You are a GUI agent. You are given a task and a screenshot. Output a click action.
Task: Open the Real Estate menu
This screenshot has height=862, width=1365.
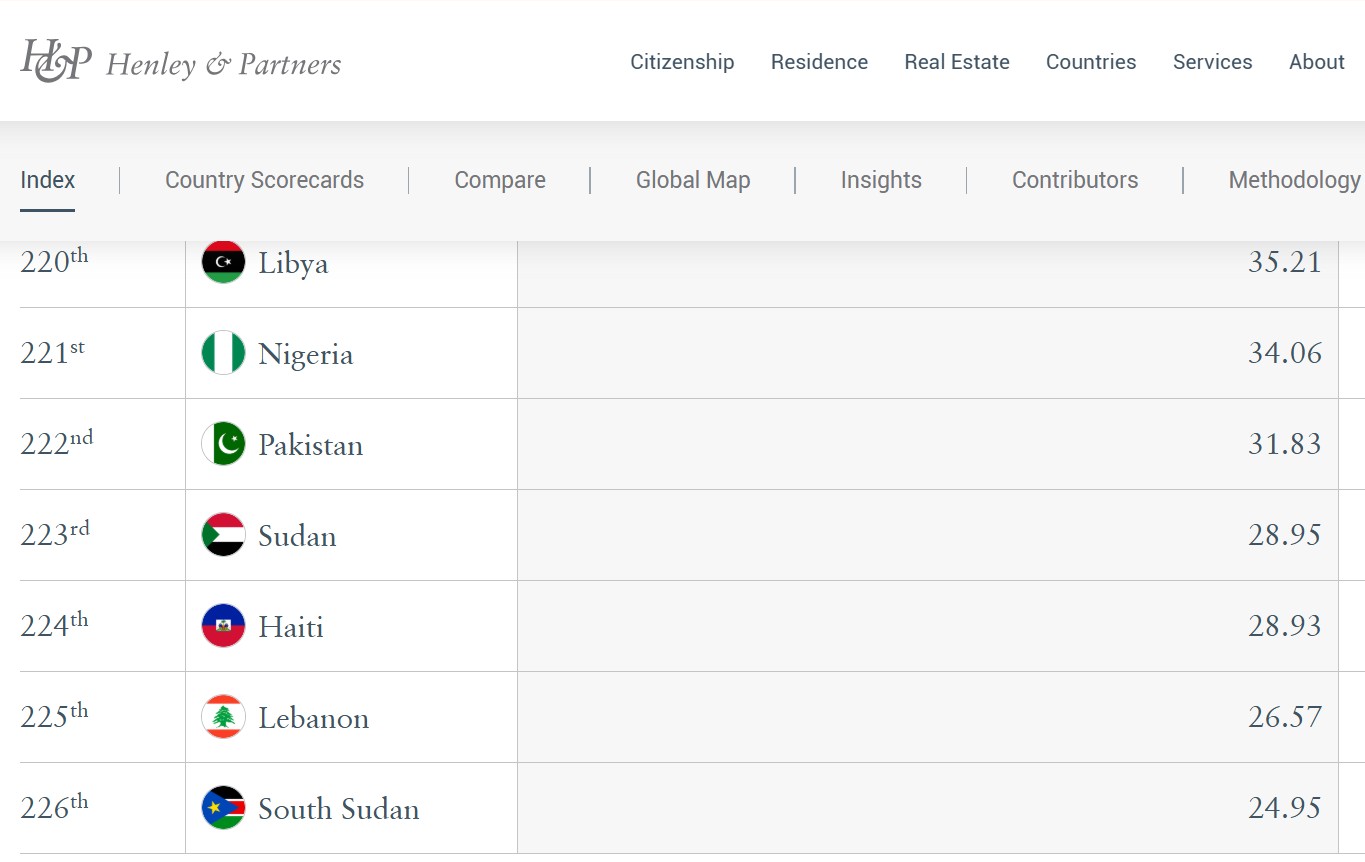pyautogui.click(x=957, y=62)
